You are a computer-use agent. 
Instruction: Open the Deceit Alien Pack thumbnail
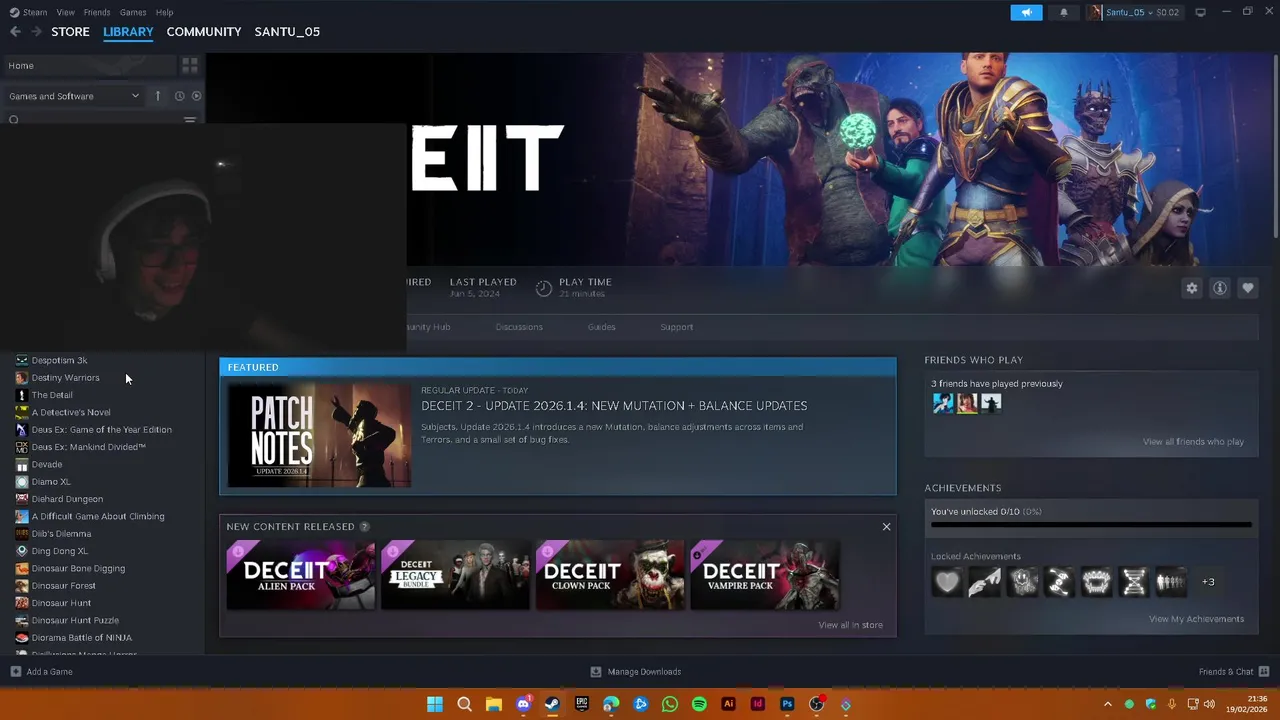pyautogui.click(x=301, y=575)
